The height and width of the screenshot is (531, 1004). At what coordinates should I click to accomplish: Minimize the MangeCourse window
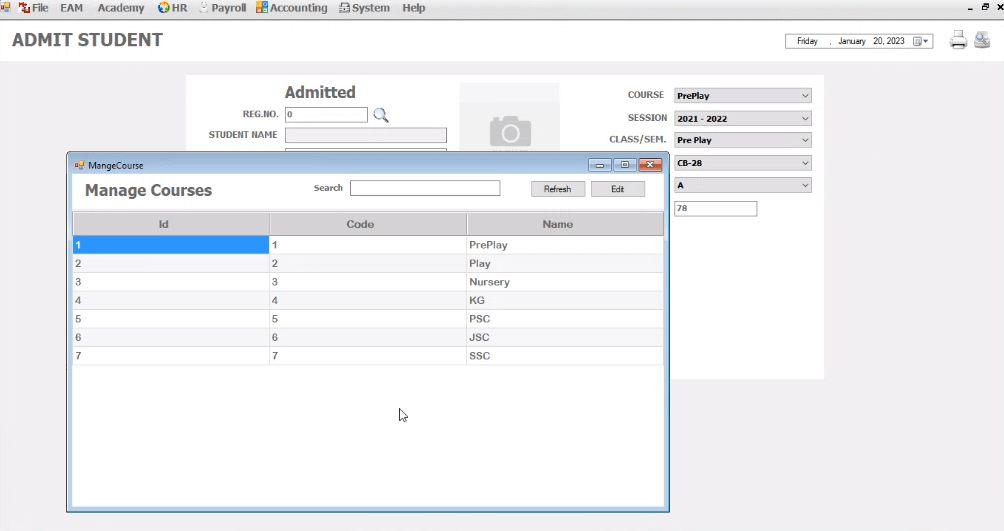pyautogui.click(x=600, y=165)
